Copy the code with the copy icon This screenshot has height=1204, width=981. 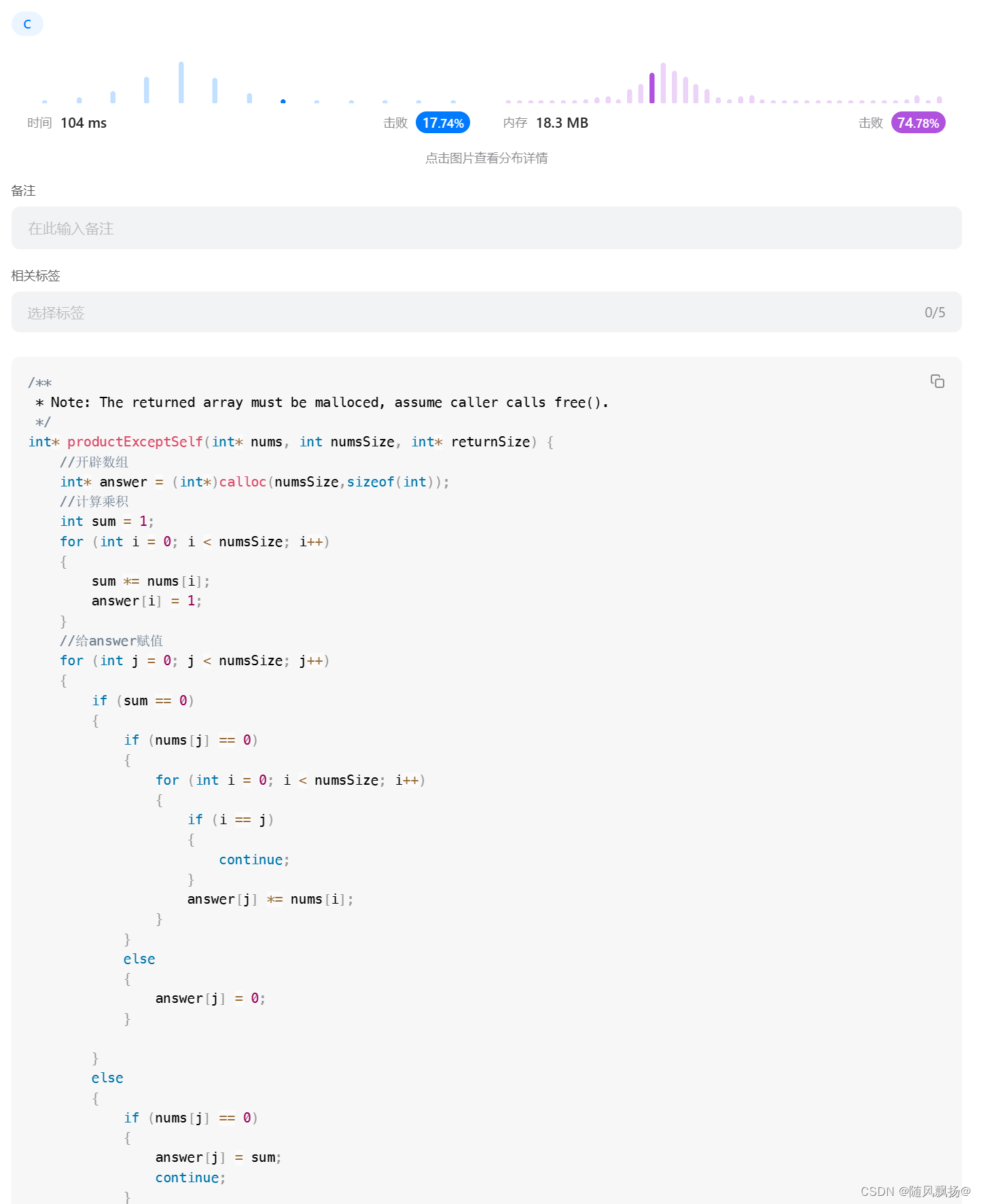[x=937, y=381]
